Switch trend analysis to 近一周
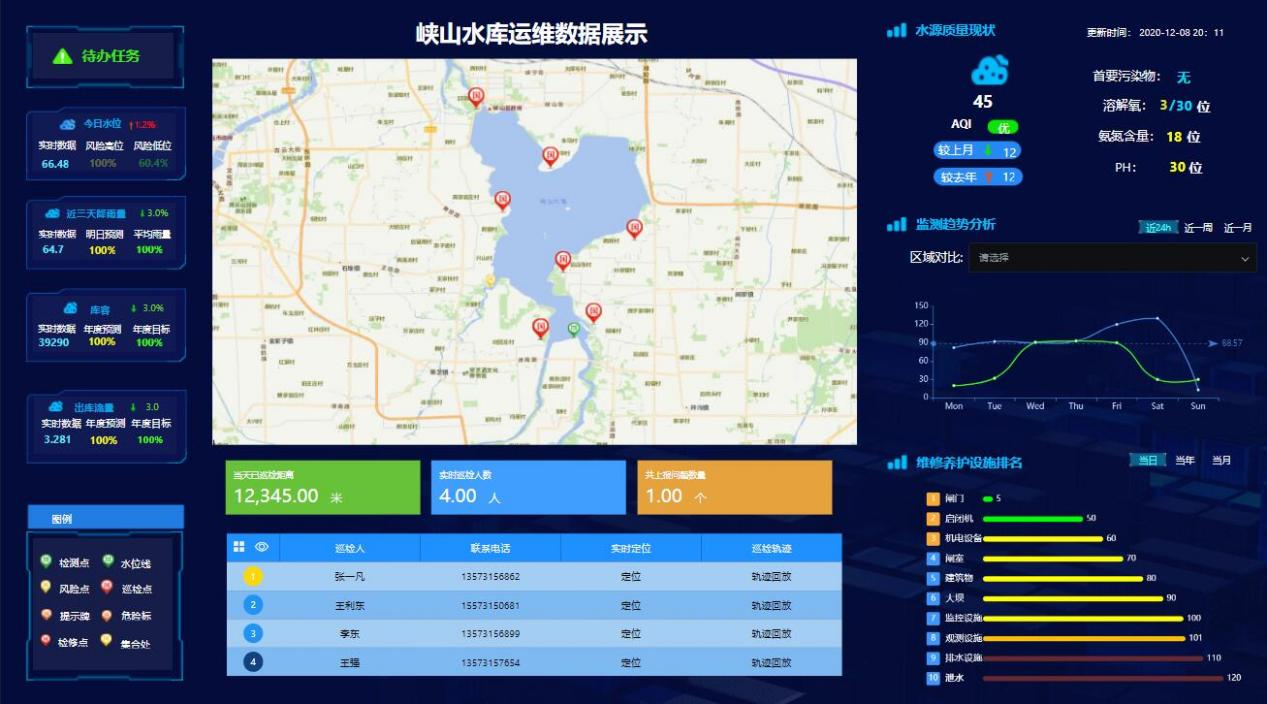 [1198, 228]
